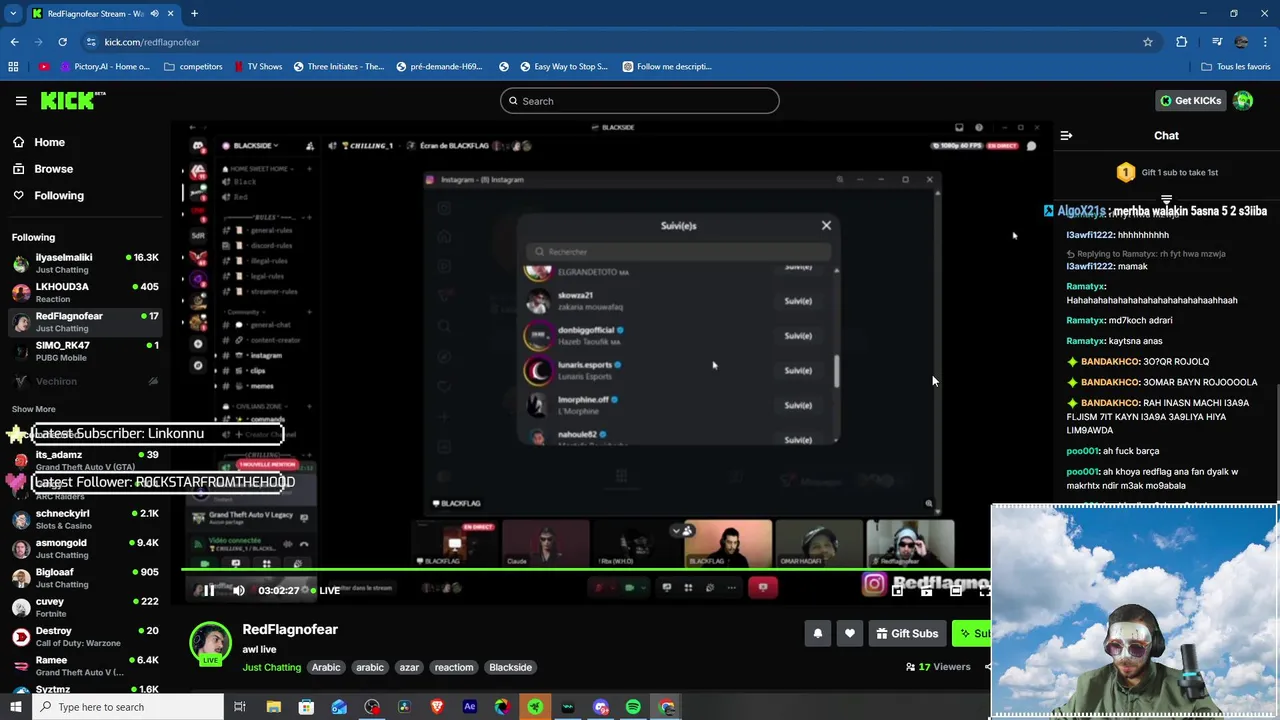
Task: Open Discord from the taskbar
Action: click(601, 707)
